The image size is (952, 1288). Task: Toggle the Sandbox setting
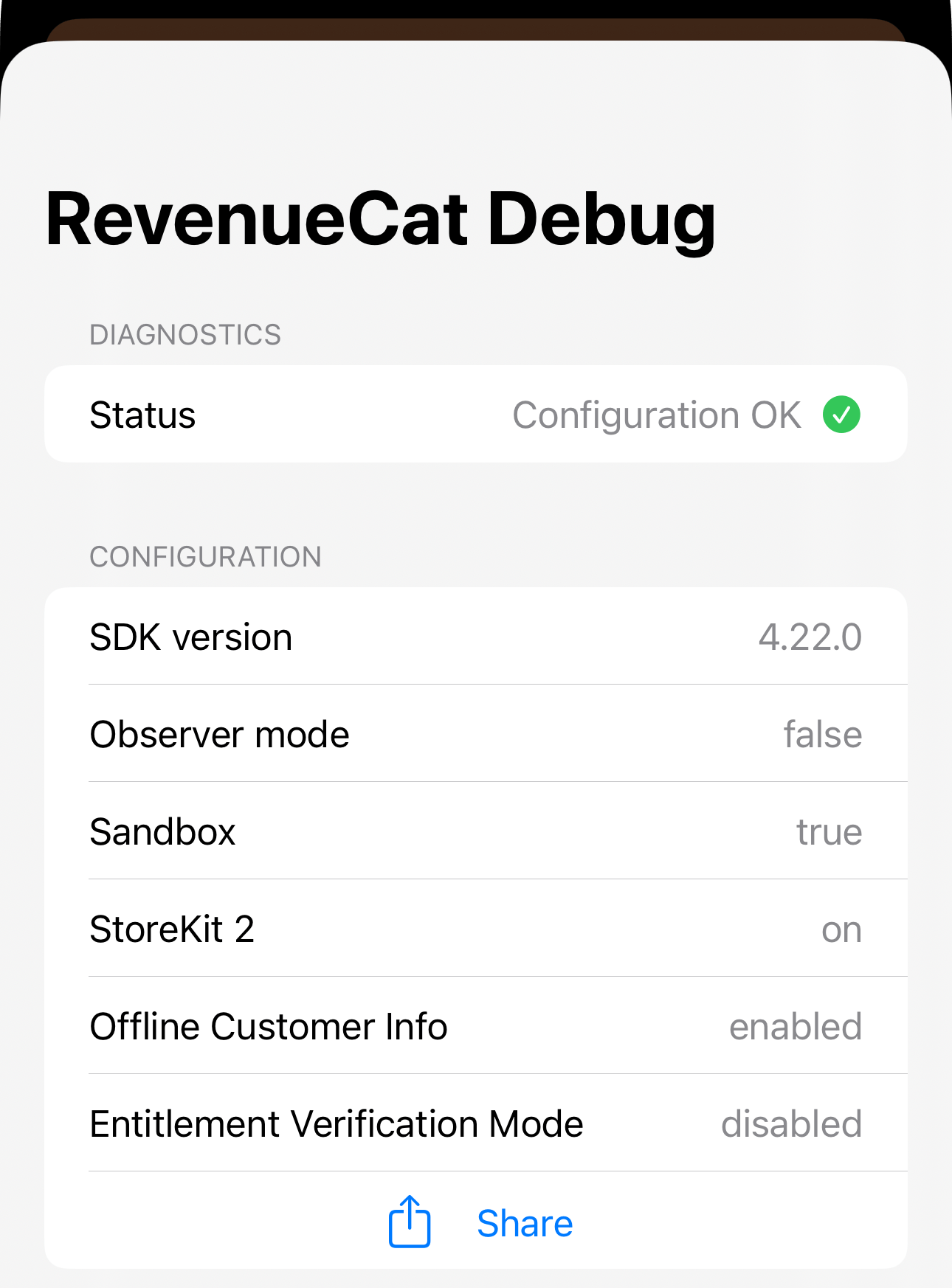[476, 831]
